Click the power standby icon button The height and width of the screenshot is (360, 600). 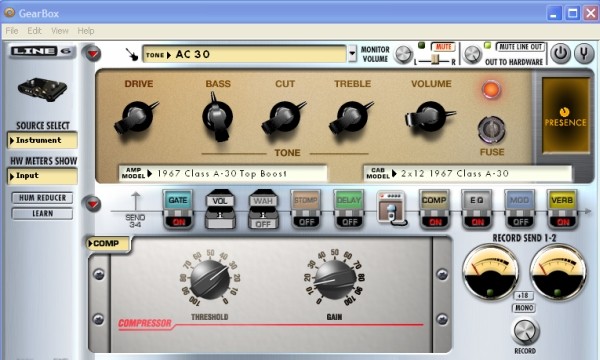(561, 54)
